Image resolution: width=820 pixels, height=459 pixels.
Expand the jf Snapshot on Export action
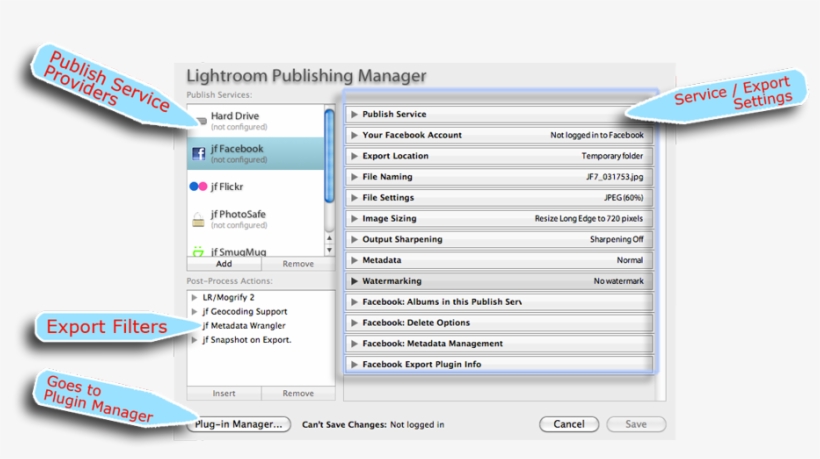195,340
